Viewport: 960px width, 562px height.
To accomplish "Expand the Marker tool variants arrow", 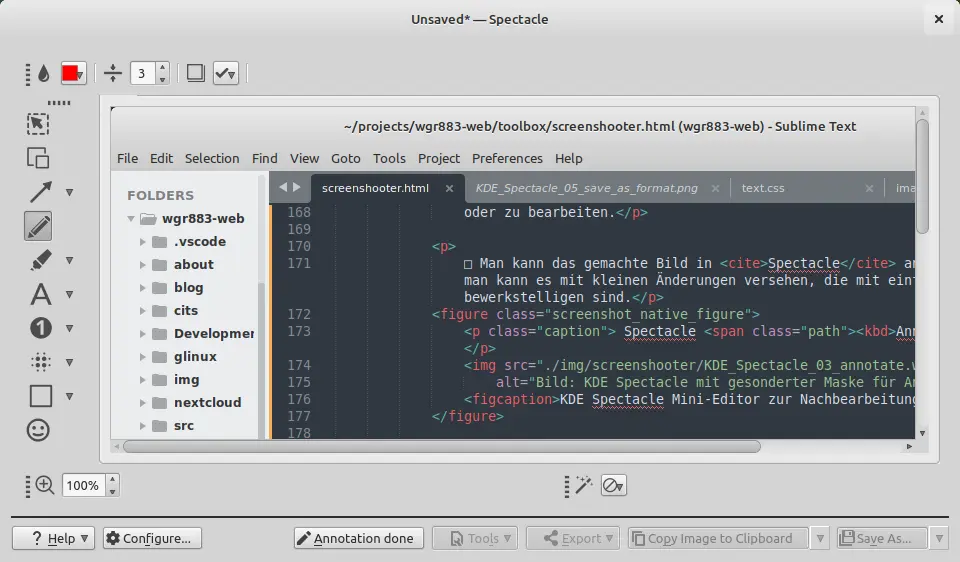I will (69, 261).
